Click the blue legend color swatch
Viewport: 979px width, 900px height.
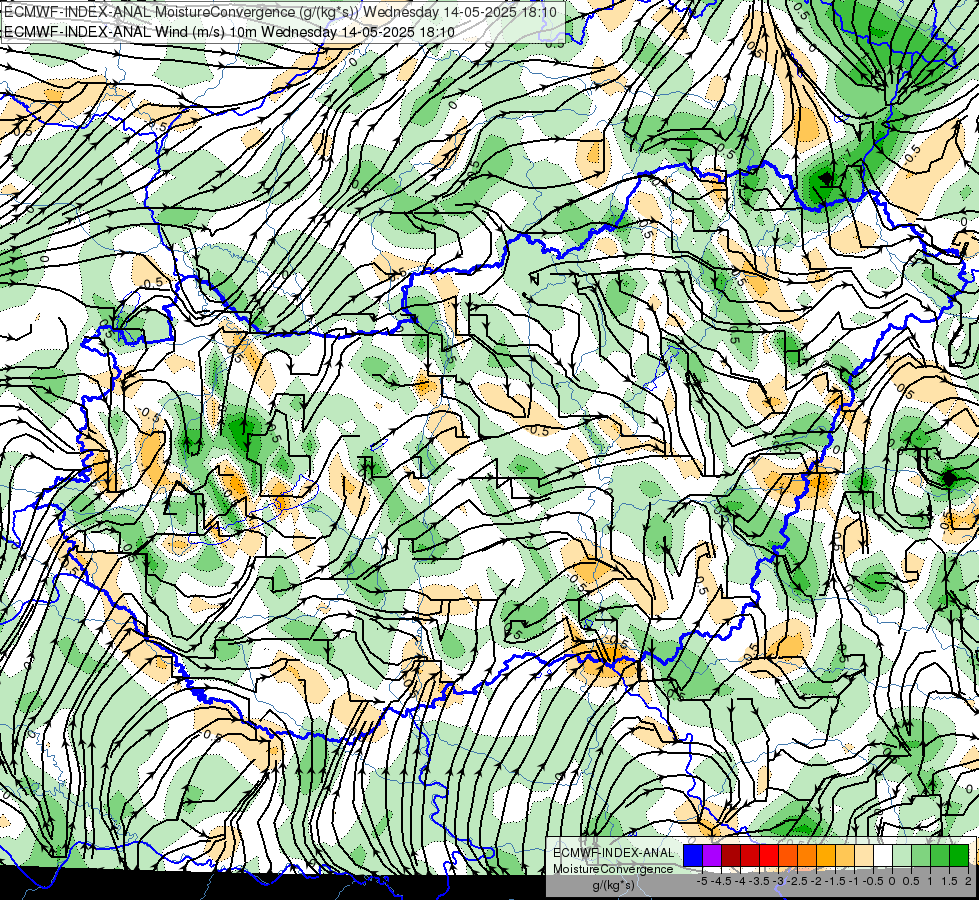693,856
